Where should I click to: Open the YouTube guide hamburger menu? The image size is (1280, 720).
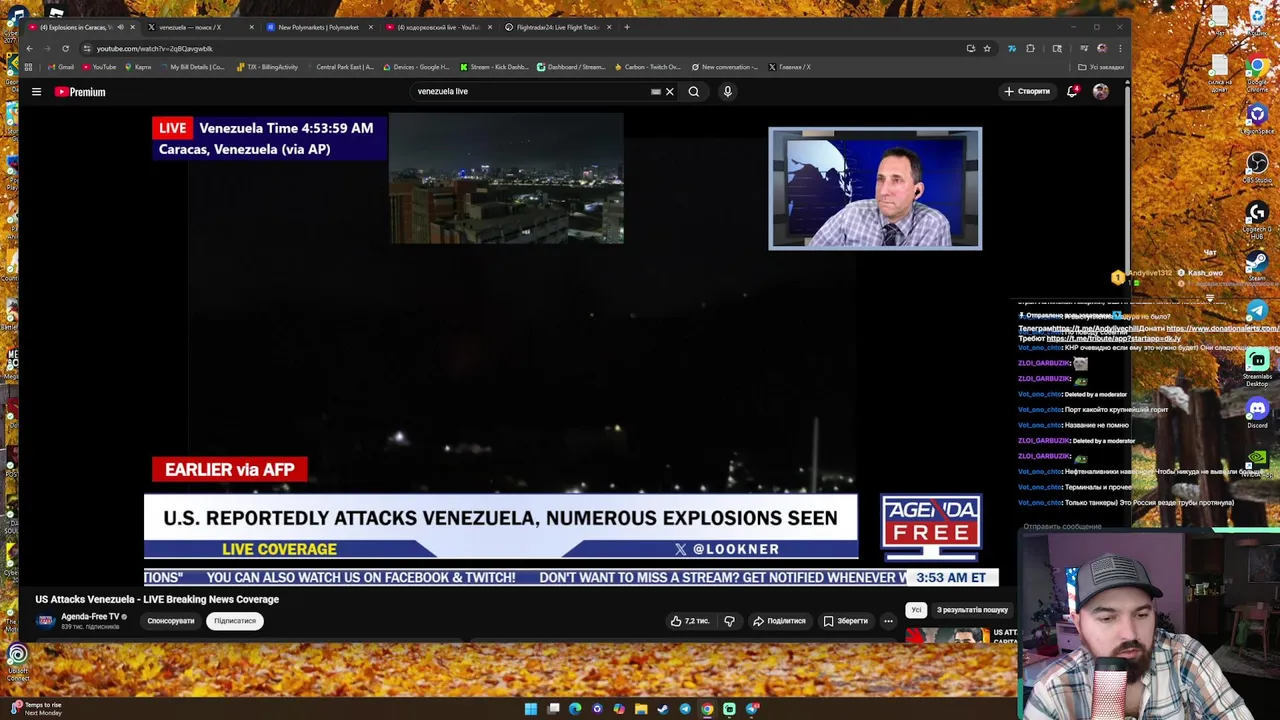click(36, 92)
